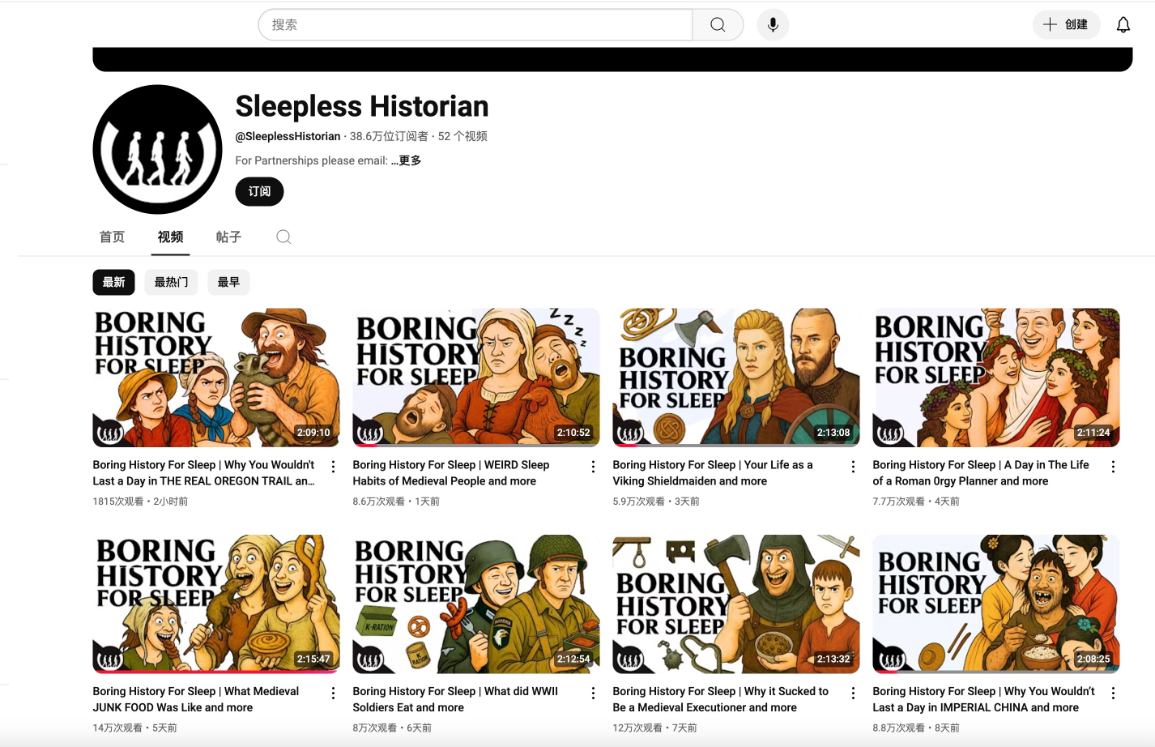Click the Imperial China video thumbnail
This screenshot has height=747, width=1155.
[995, 603]
